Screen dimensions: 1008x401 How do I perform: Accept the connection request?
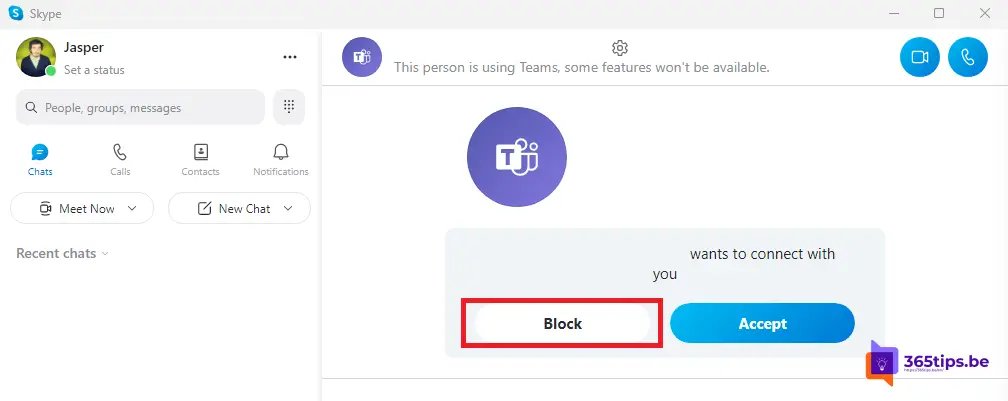tap(762, 324)
